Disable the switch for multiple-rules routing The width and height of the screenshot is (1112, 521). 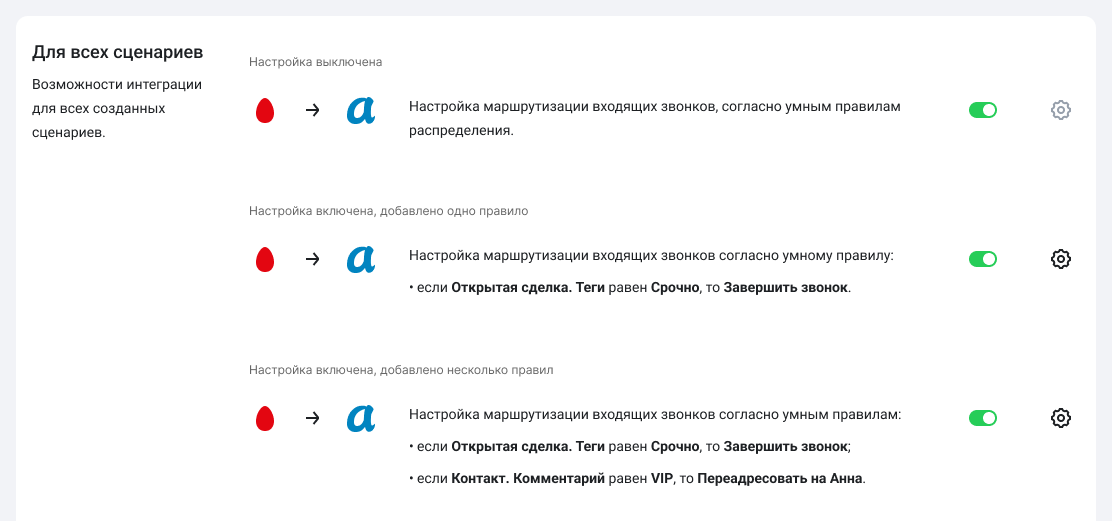(982, 418)
